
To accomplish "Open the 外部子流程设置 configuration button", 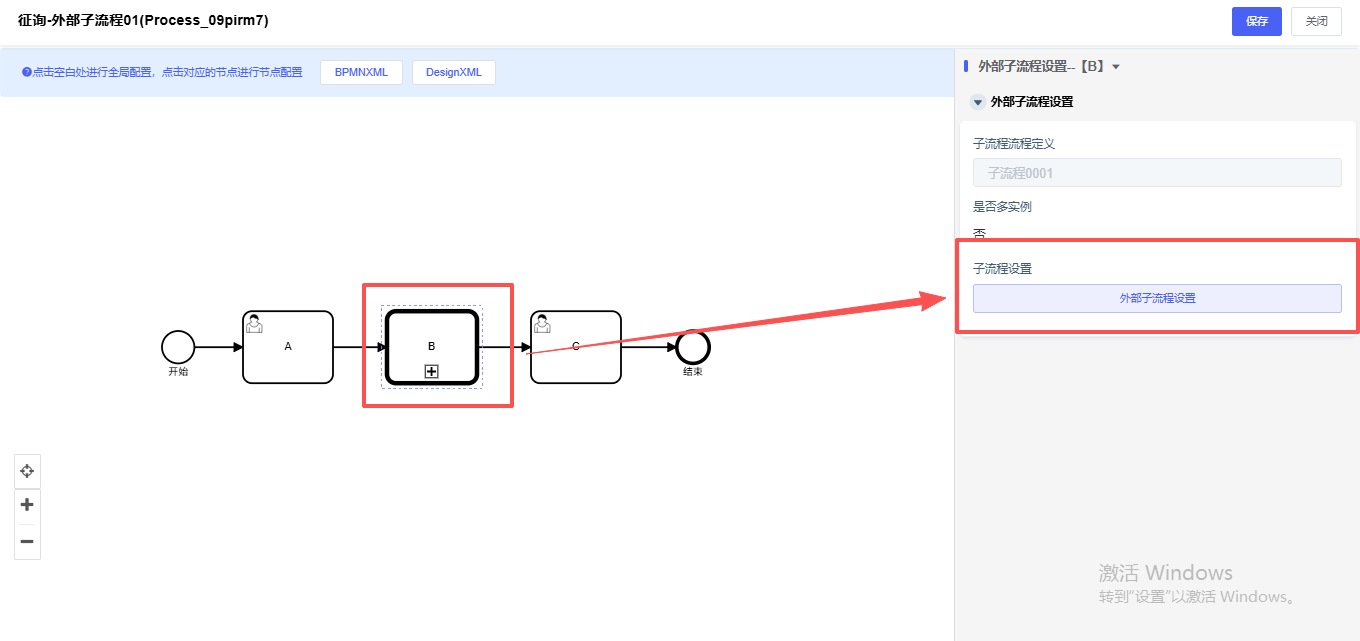I will (x=1157, y=298).
